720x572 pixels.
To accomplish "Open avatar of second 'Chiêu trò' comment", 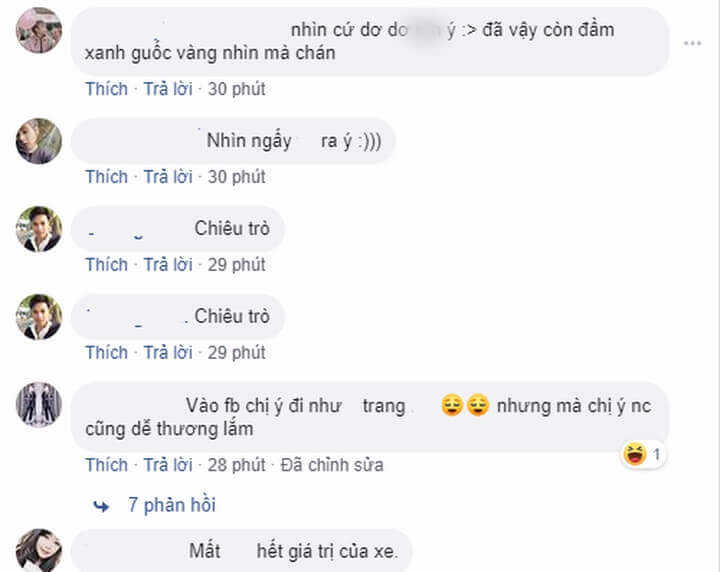I will click(39, 317).
